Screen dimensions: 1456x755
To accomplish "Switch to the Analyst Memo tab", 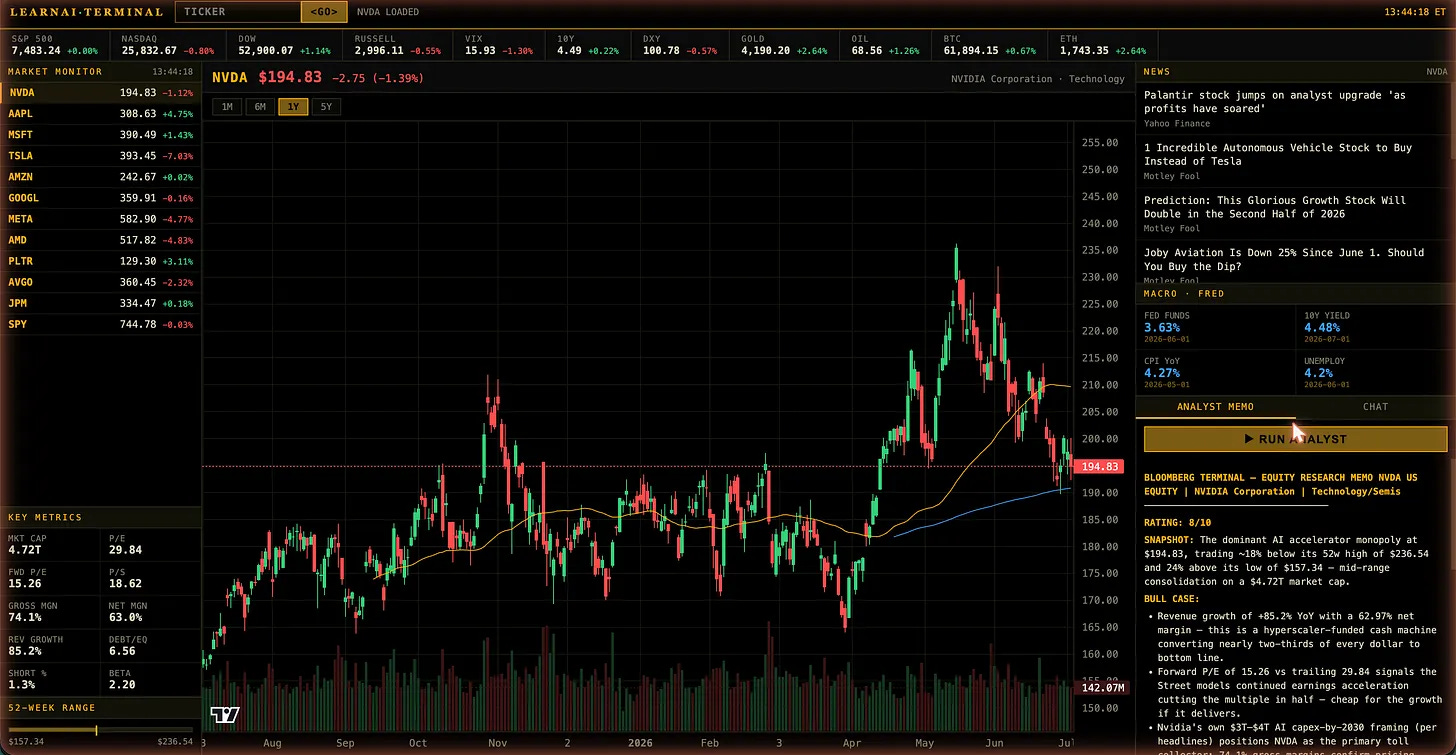I will tap(1215, 407).
